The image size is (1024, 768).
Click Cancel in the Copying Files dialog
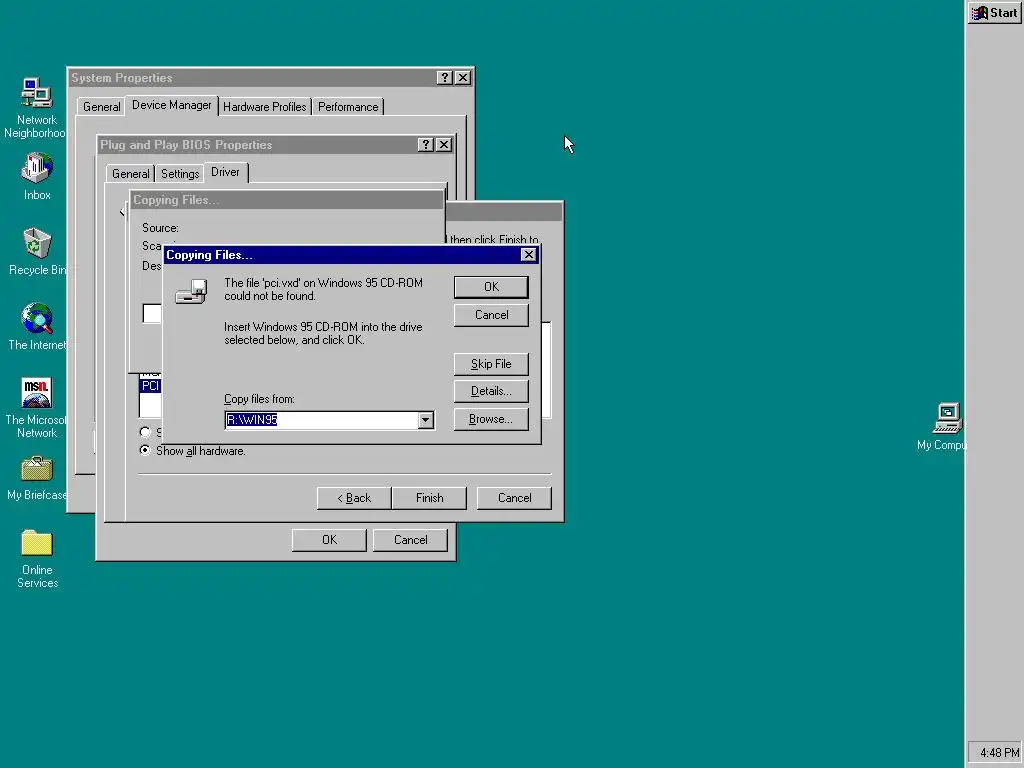(491, 315)
